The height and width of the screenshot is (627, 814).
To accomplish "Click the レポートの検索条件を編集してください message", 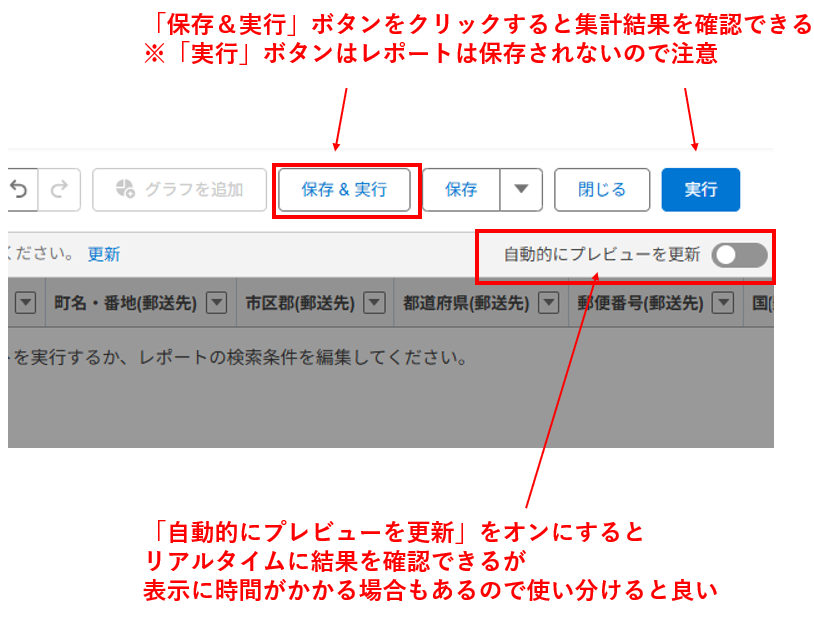I will [x=303, y=357].
